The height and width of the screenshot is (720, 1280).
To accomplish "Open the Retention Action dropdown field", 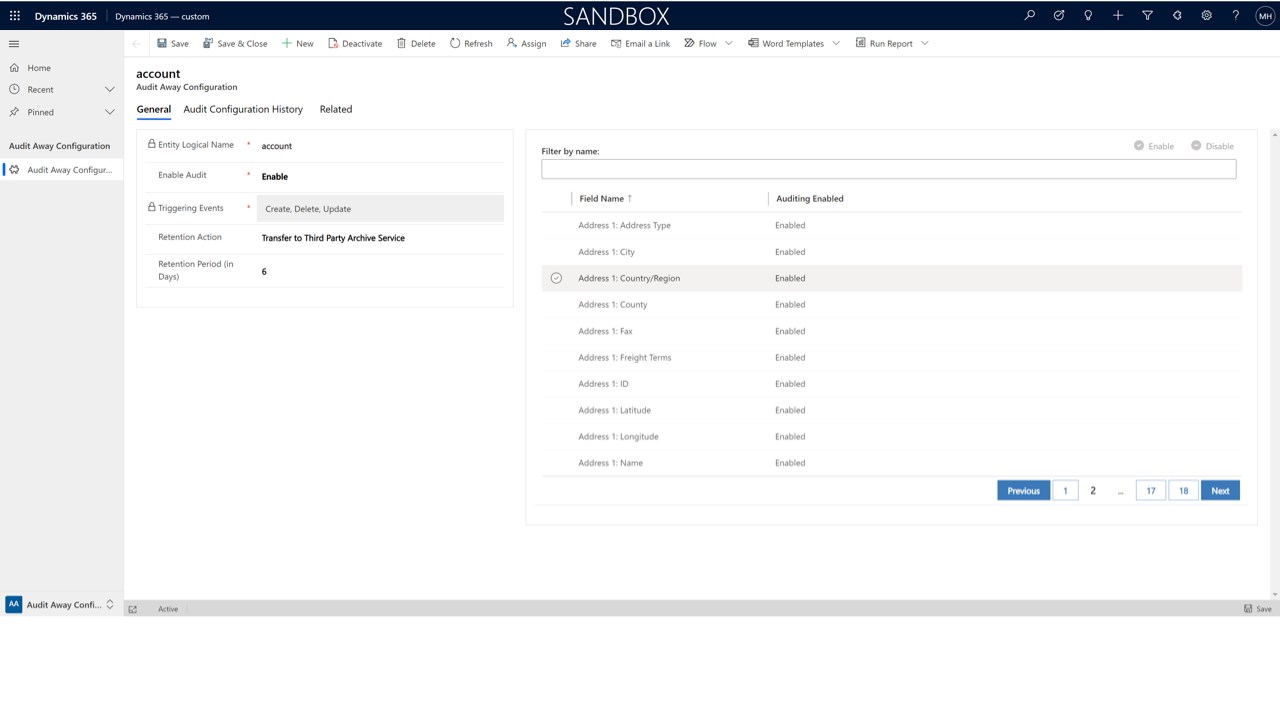I will coord(380,238).
